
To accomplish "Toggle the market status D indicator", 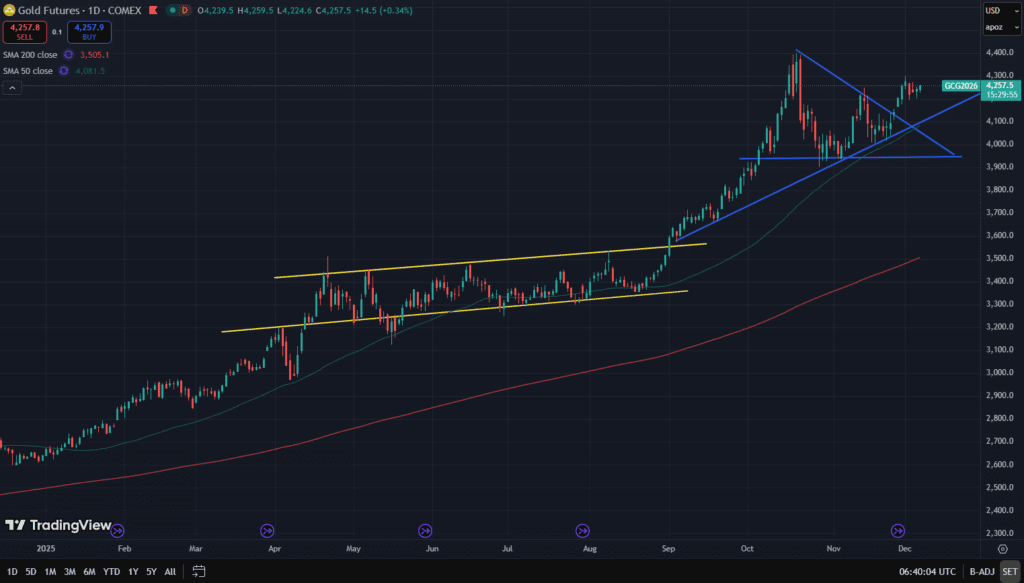I will (184, 10).
